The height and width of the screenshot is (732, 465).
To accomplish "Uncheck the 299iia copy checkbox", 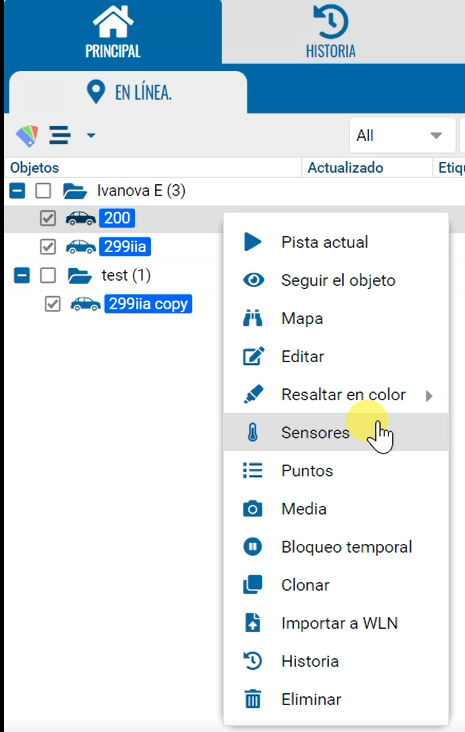I will (x=52, y=304).
